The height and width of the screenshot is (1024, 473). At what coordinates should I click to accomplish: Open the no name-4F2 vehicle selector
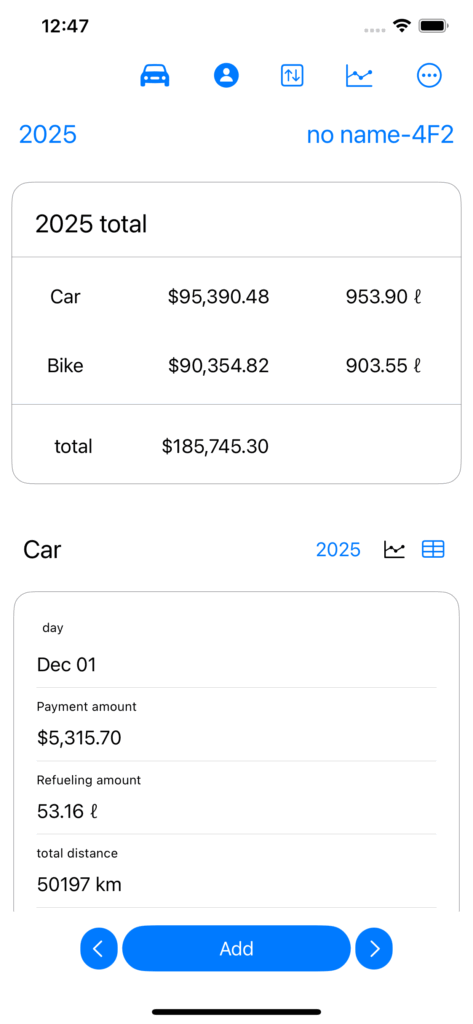coord(380,135)
